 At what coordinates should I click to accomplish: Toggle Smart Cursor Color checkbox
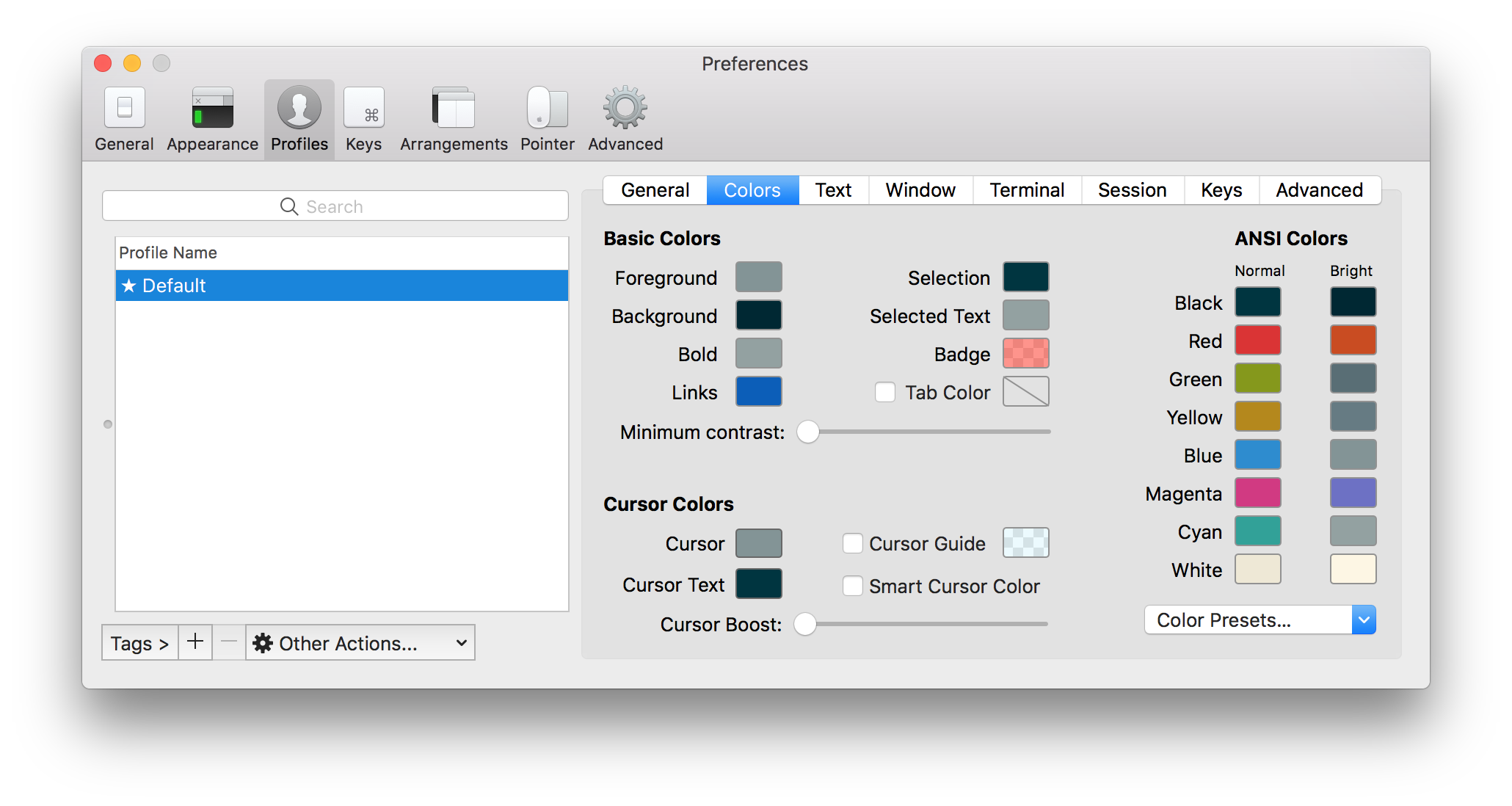[852, 586]
